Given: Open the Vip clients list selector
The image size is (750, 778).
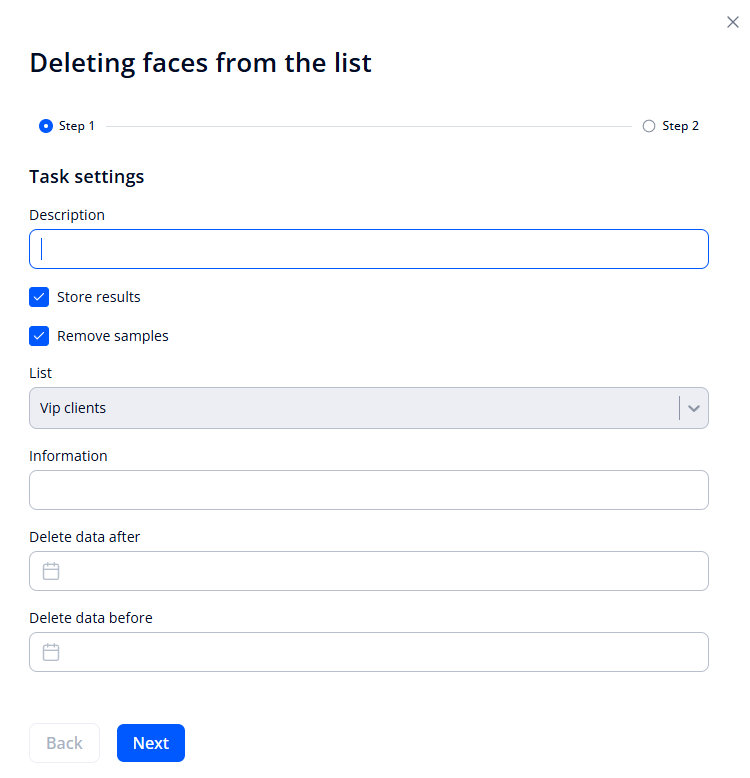Looking at the screenshot, I should tap(350, 408).
